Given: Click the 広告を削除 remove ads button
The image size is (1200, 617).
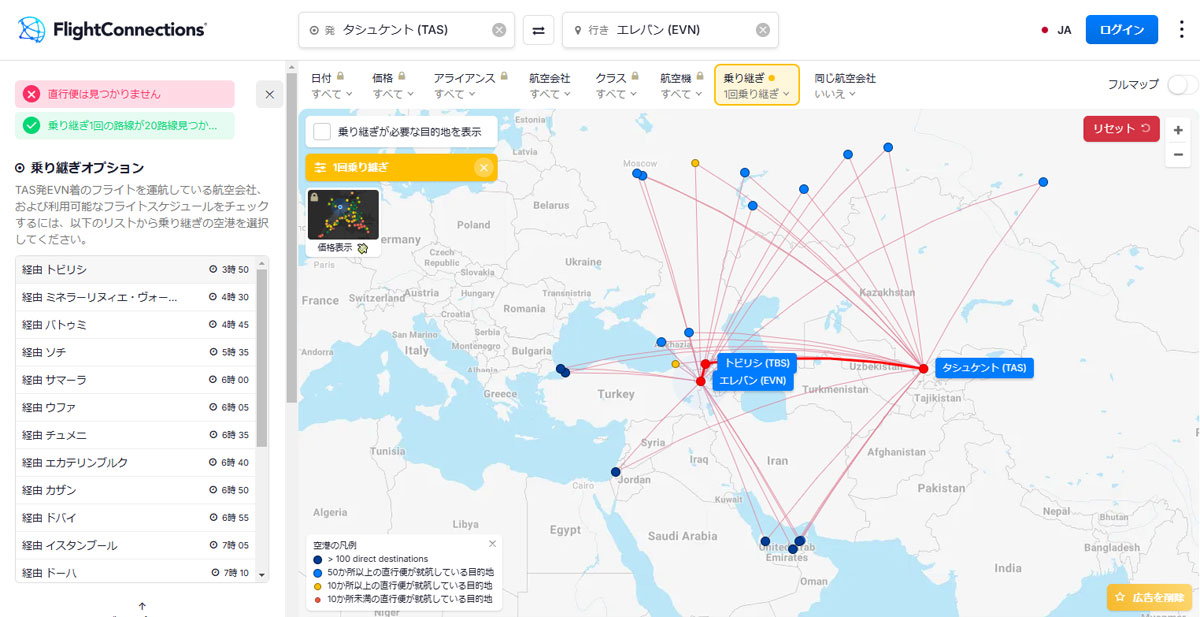Looking at the screenshot, I should point(1150,597).
